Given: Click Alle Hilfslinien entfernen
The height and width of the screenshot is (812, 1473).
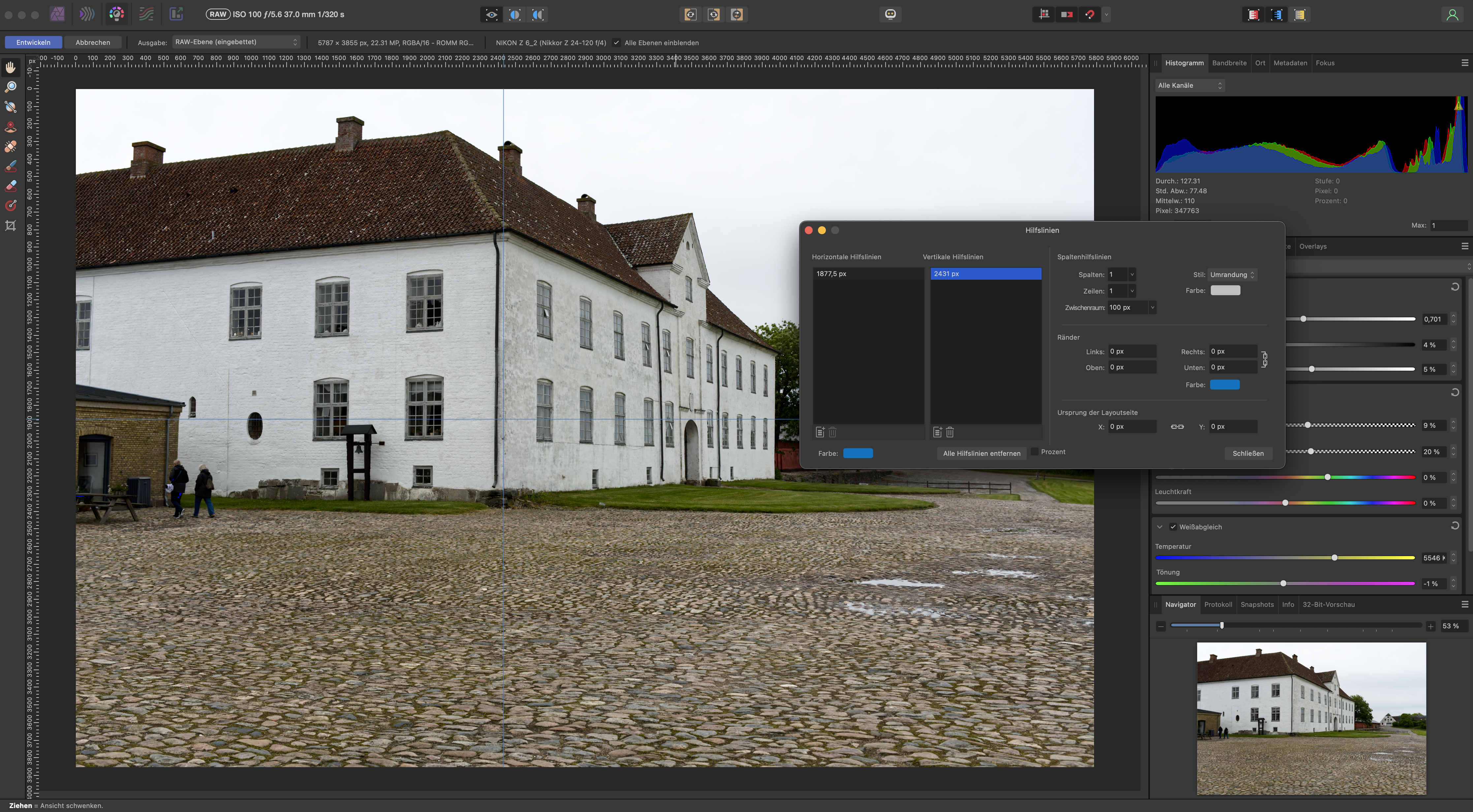Looking at the screenshot, I should (981, 453).
